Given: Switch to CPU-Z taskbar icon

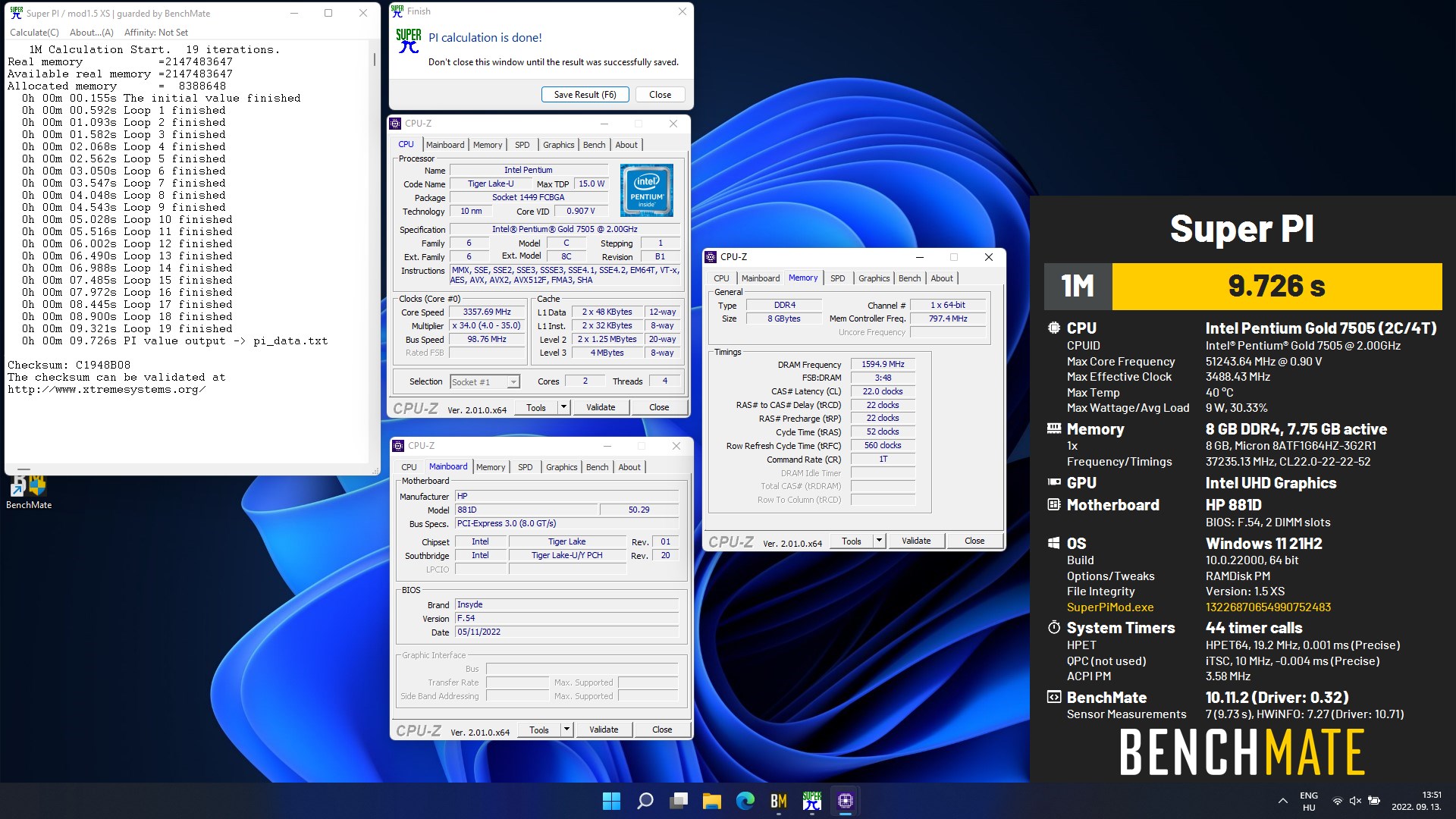Looking at the screenshot, I should coord(846,801).
